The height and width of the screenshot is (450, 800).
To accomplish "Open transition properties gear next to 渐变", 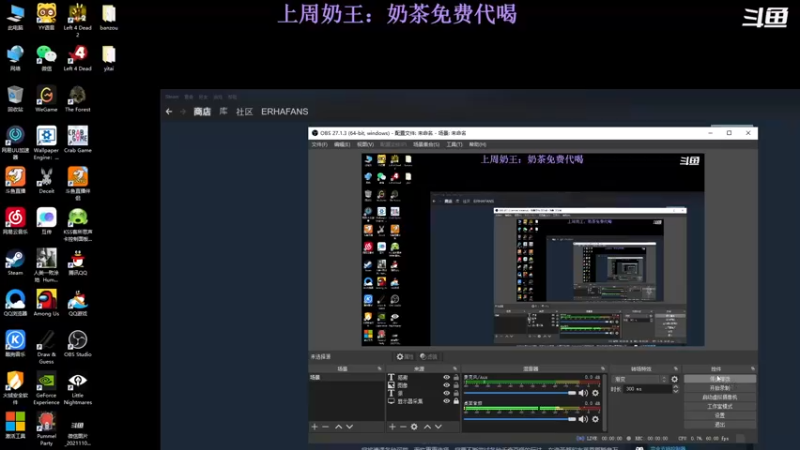I will coord(674,379).
